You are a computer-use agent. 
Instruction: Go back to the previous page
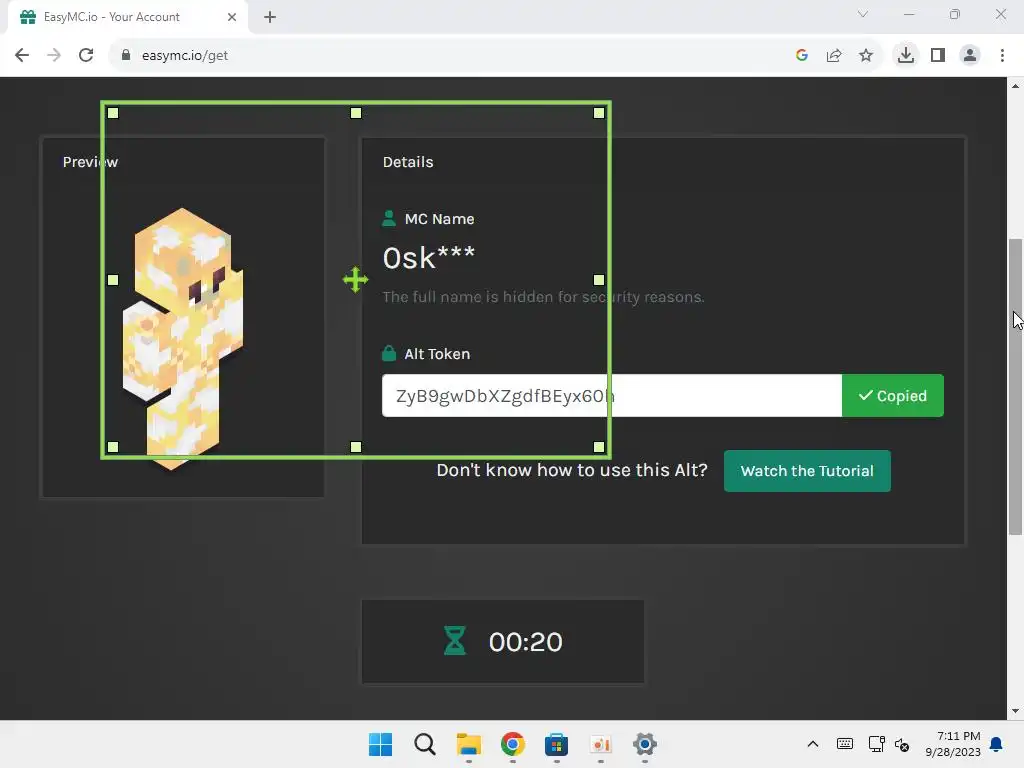pos(22,56)
